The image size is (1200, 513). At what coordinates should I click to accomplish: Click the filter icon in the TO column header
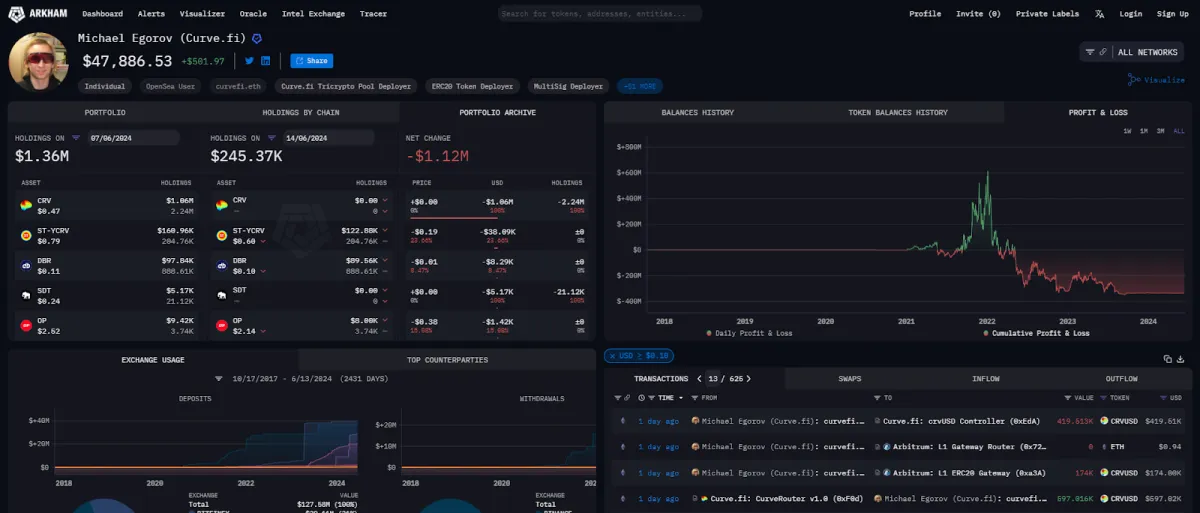point(876,398)
